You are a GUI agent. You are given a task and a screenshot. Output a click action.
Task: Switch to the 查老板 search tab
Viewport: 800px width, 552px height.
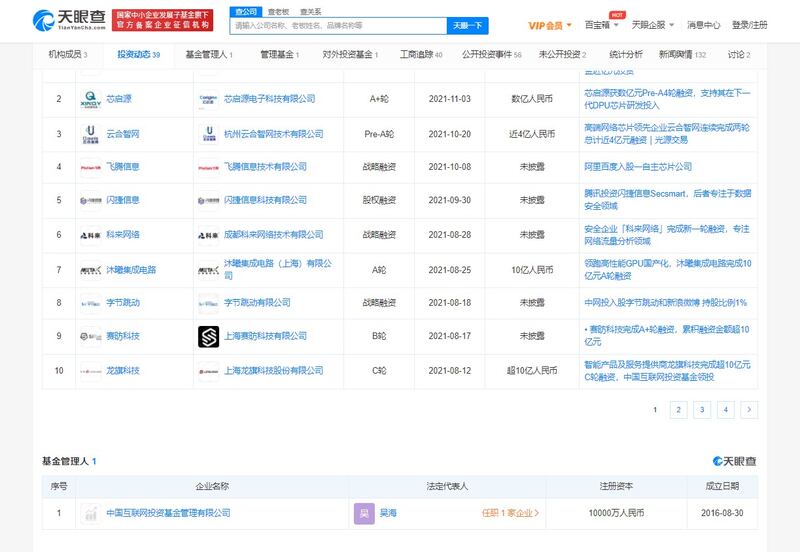[x=279, y=12]
